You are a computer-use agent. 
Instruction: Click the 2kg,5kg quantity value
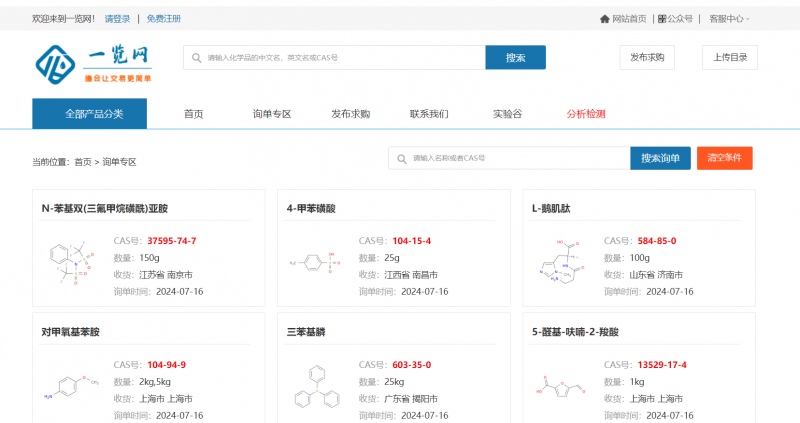click(x=155, y=382)
